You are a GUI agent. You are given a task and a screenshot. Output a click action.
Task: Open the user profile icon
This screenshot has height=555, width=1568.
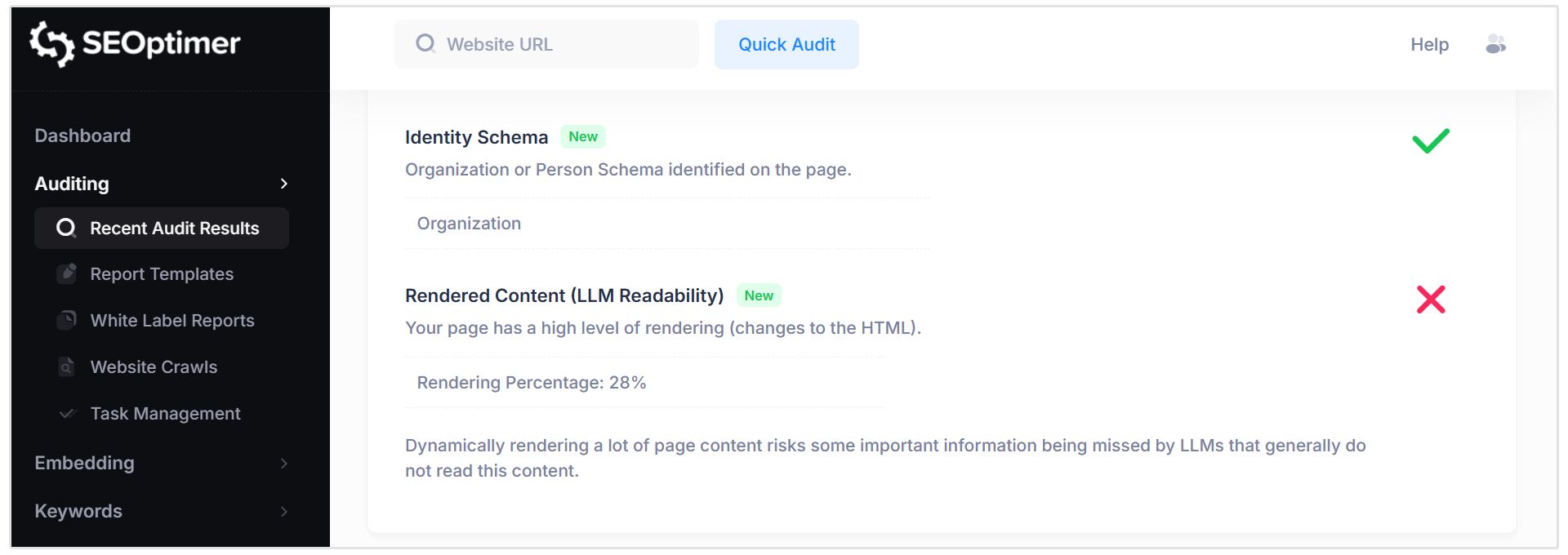1496,44
